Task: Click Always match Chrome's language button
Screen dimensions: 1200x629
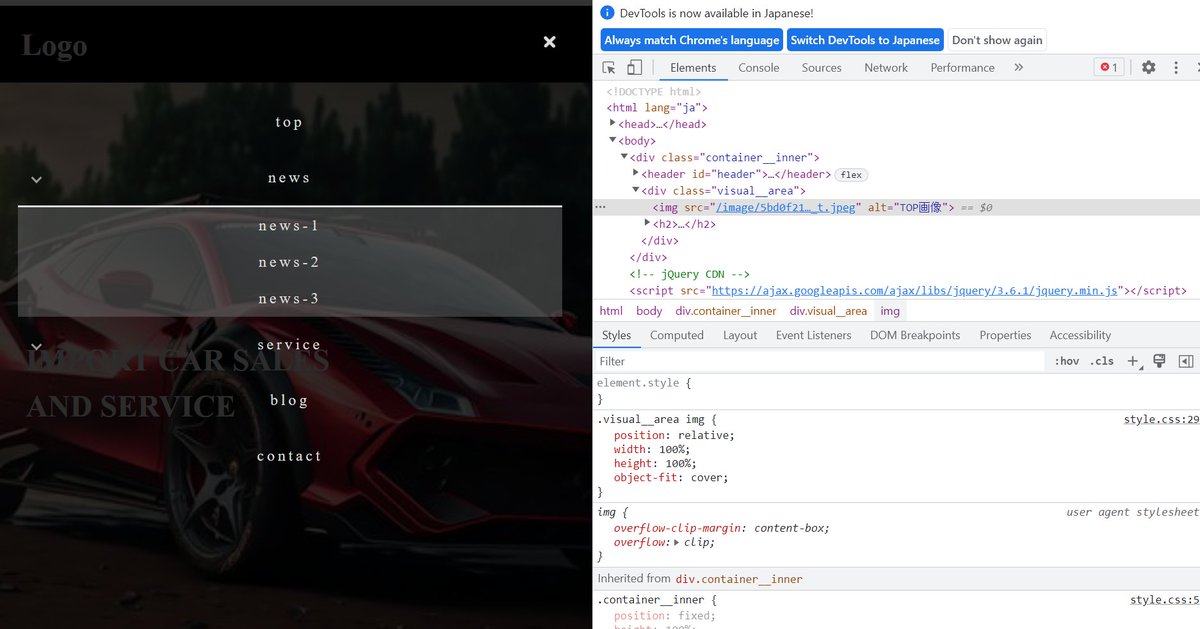Action: (692, 40)
